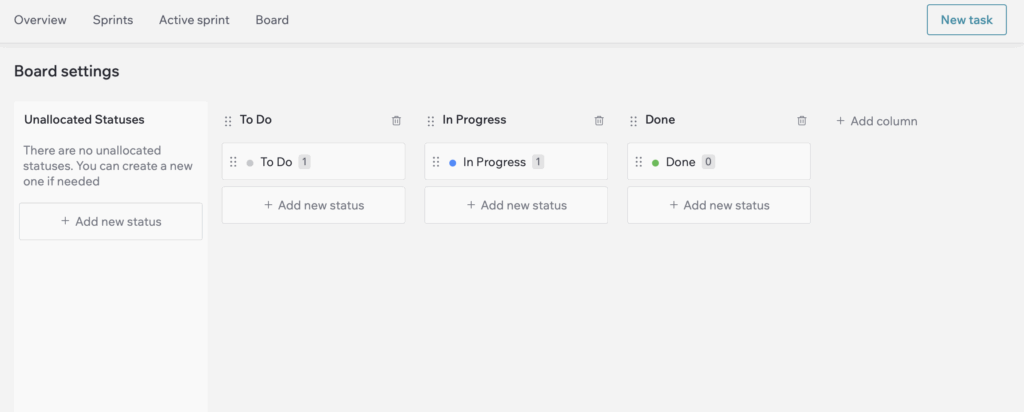Click the grey To Do status color dot
This screenshot has width=1024, height=412.
tap(250, 163)
